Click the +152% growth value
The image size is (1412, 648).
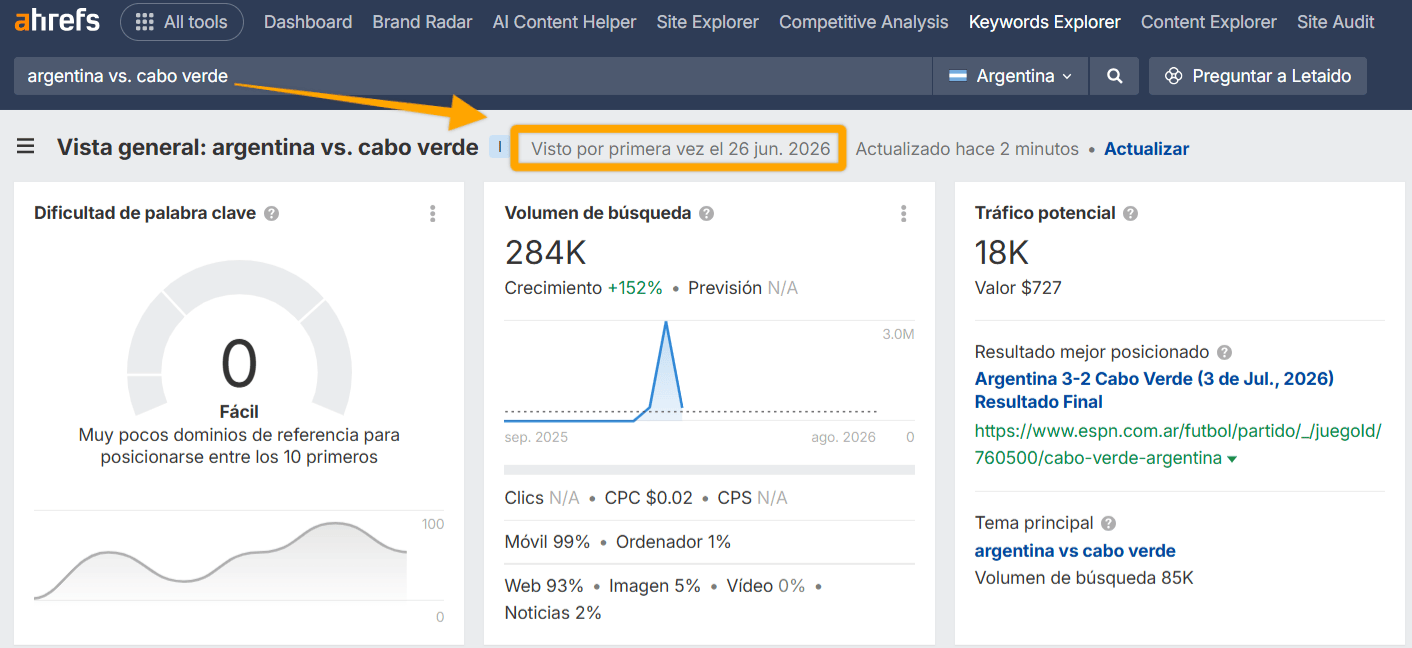click(635, 288)
